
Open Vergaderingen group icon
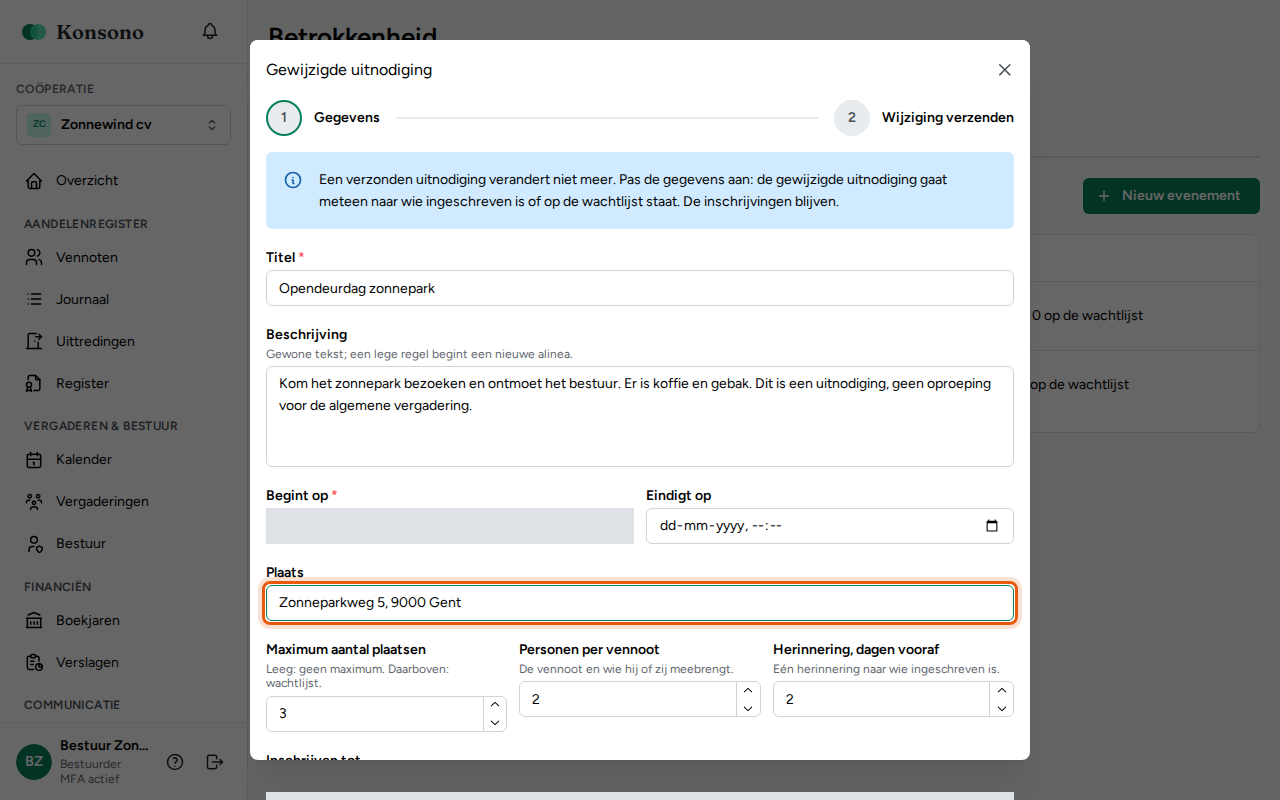tap(34, 502)
